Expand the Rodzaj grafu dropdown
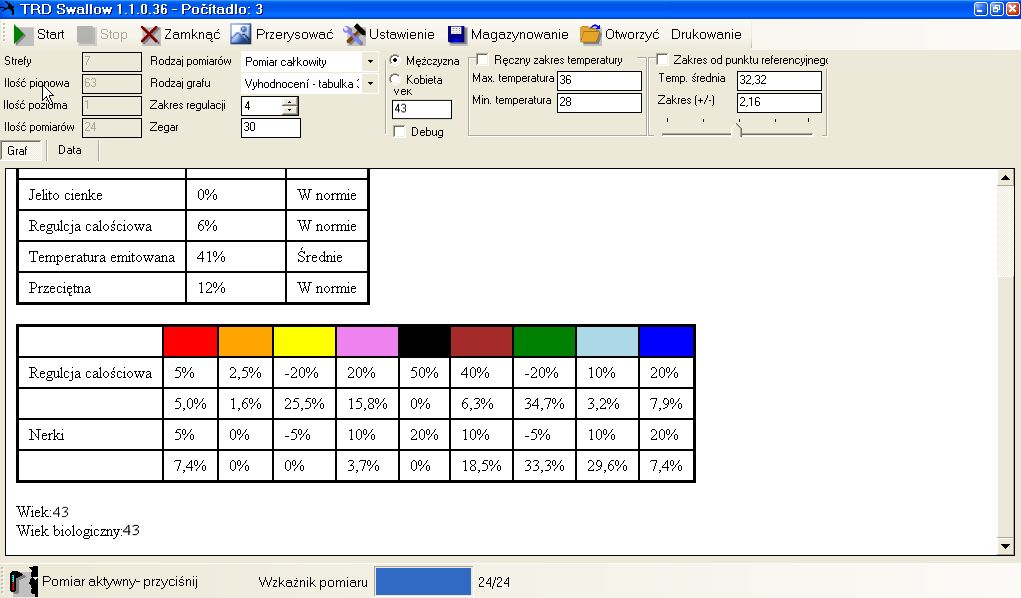The height and width of the screenshot is (598, 1021). [x=370, y=84]
